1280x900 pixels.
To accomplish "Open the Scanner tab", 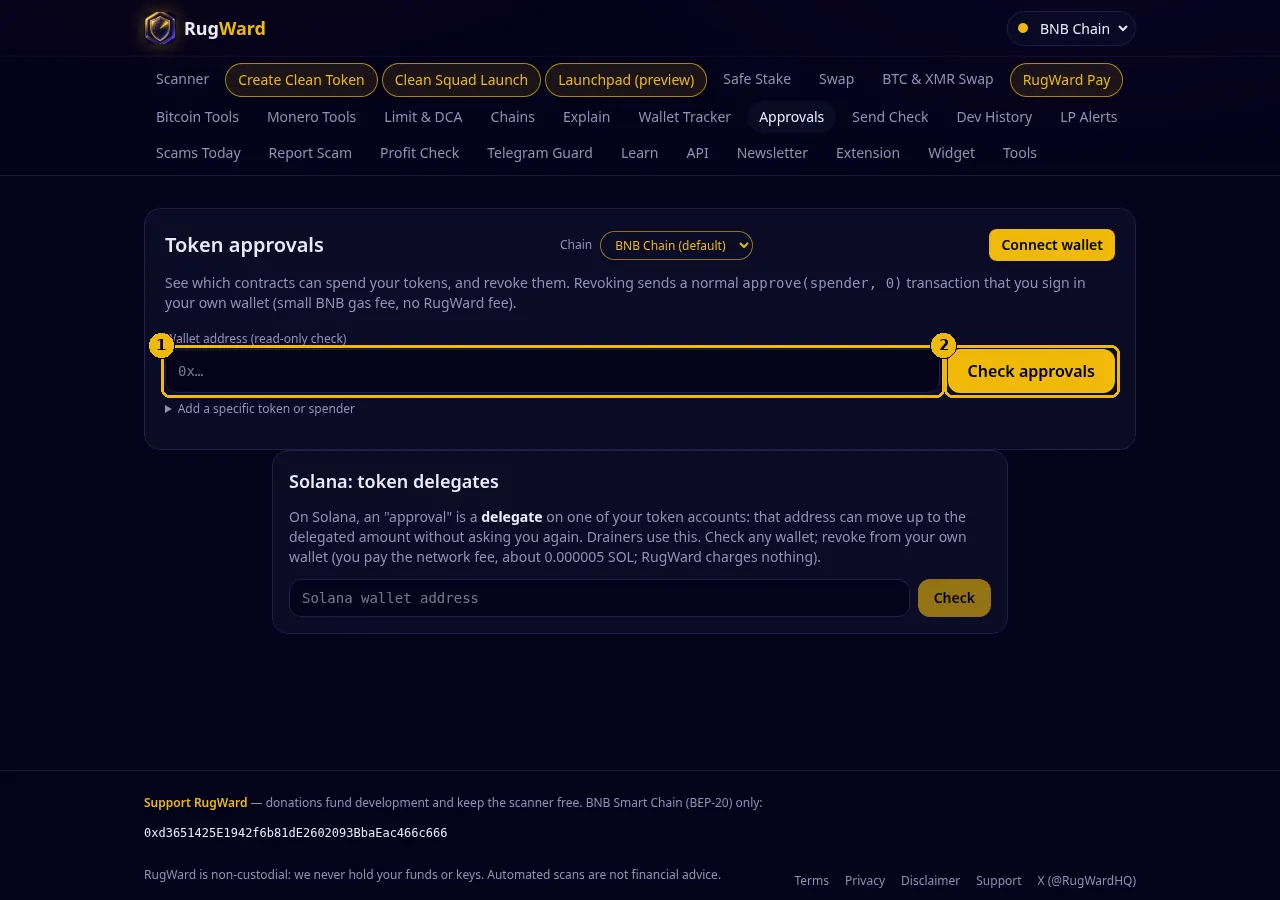I will pyautogui.click(x=182, y=79).
